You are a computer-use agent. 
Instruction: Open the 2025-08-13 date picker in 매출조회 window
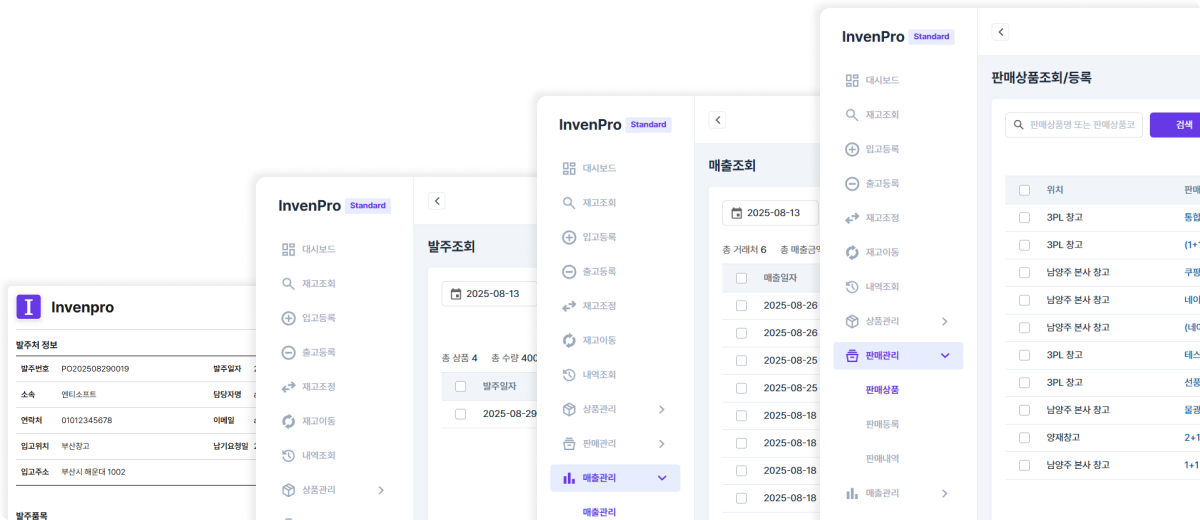[x=770, y=213]
